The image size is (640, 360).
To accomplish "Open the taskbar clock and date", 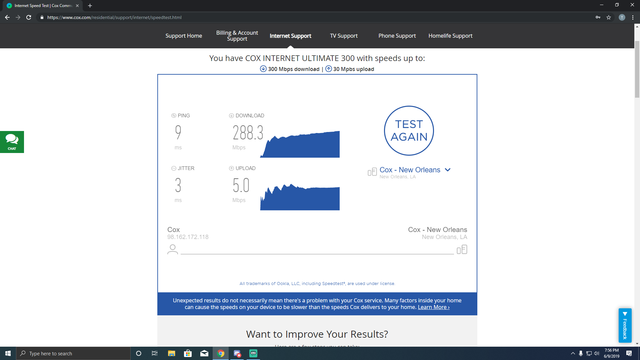I will [x=611, y=353].
